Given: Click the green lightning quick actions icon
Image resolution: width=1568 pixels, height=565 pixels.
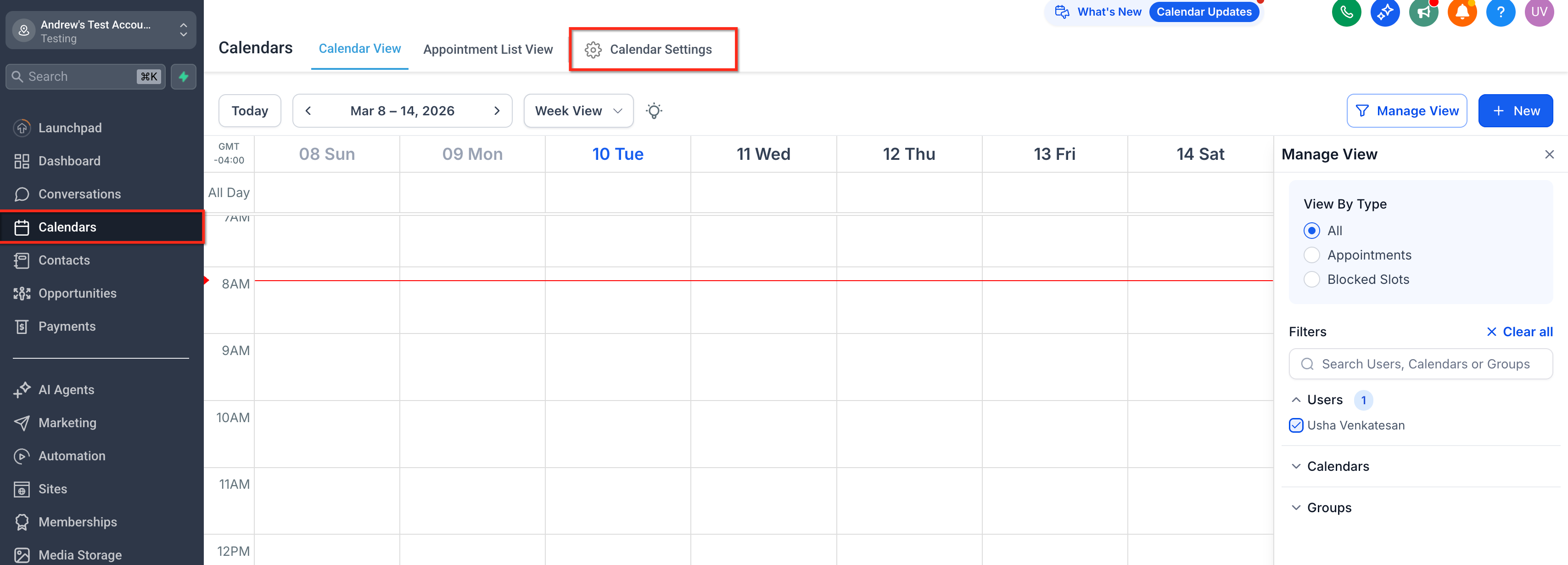Looking at the screenshot, I should [183, 77].
